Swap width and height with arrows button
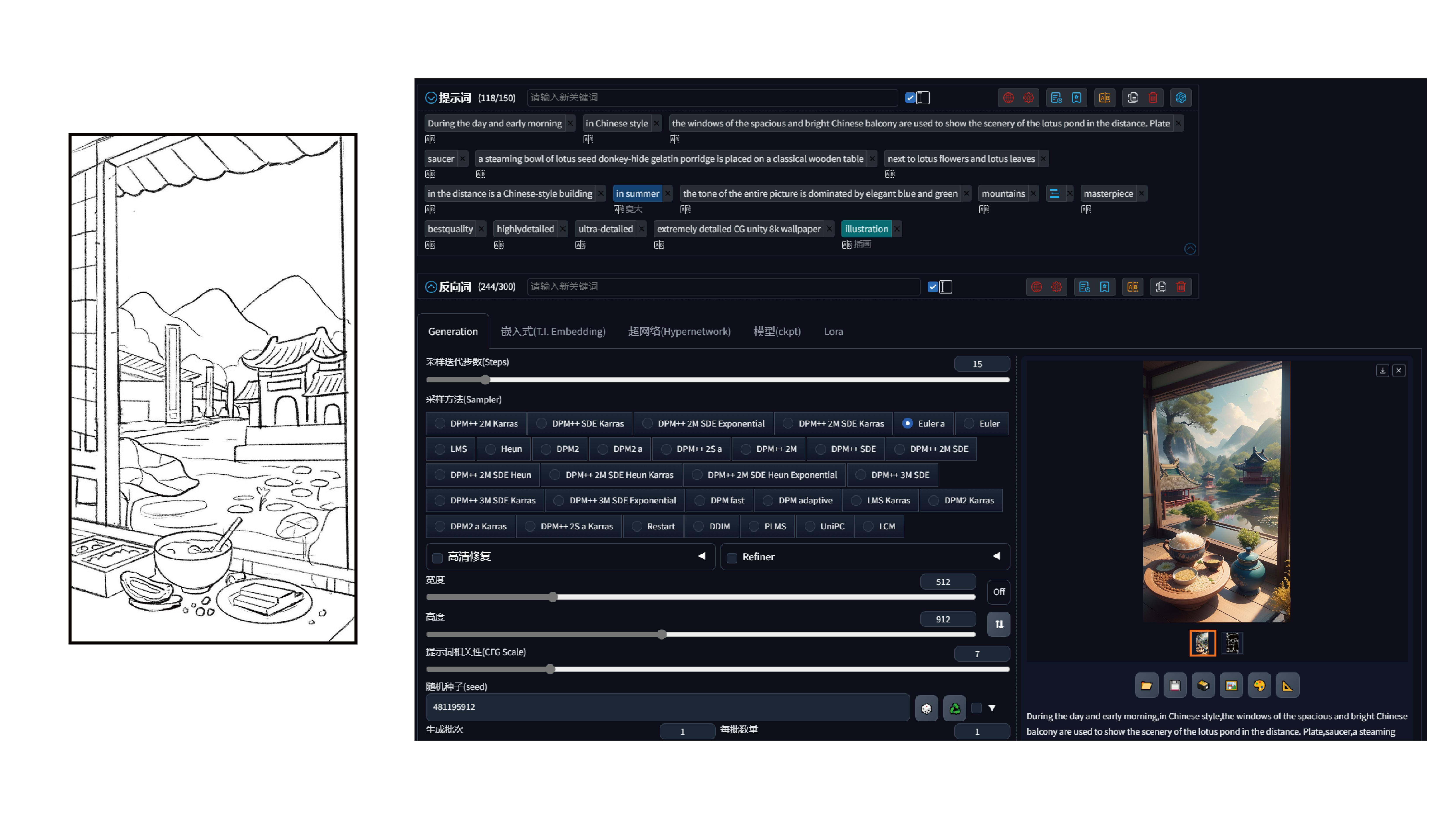Viewport: 1456px width, 819px height. click(x=999, y=625)
